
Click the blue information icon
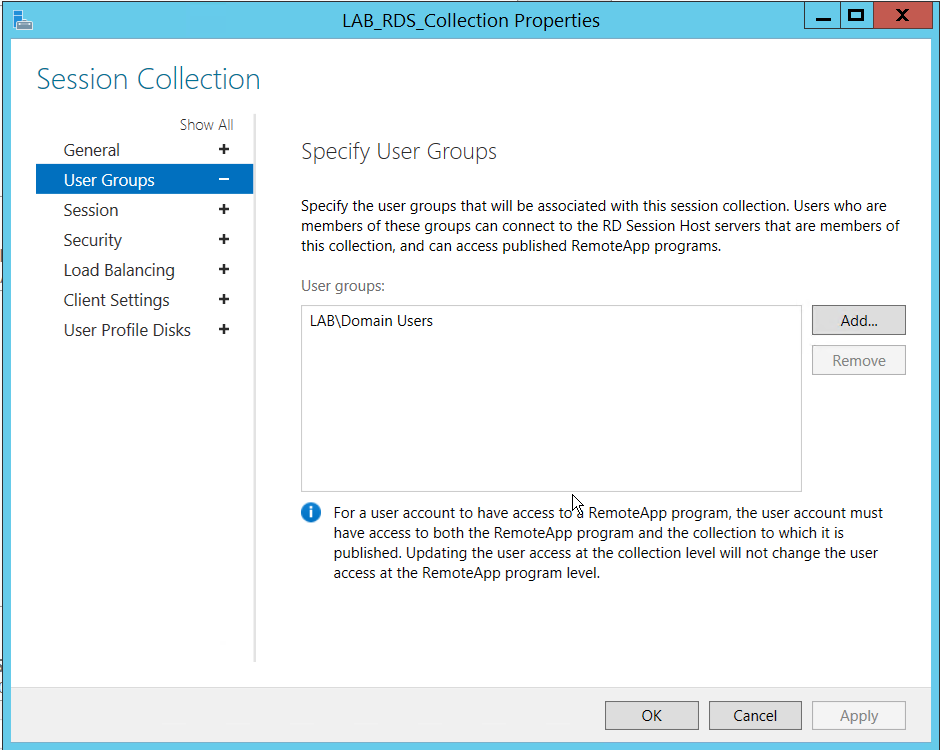click(311, 513)
